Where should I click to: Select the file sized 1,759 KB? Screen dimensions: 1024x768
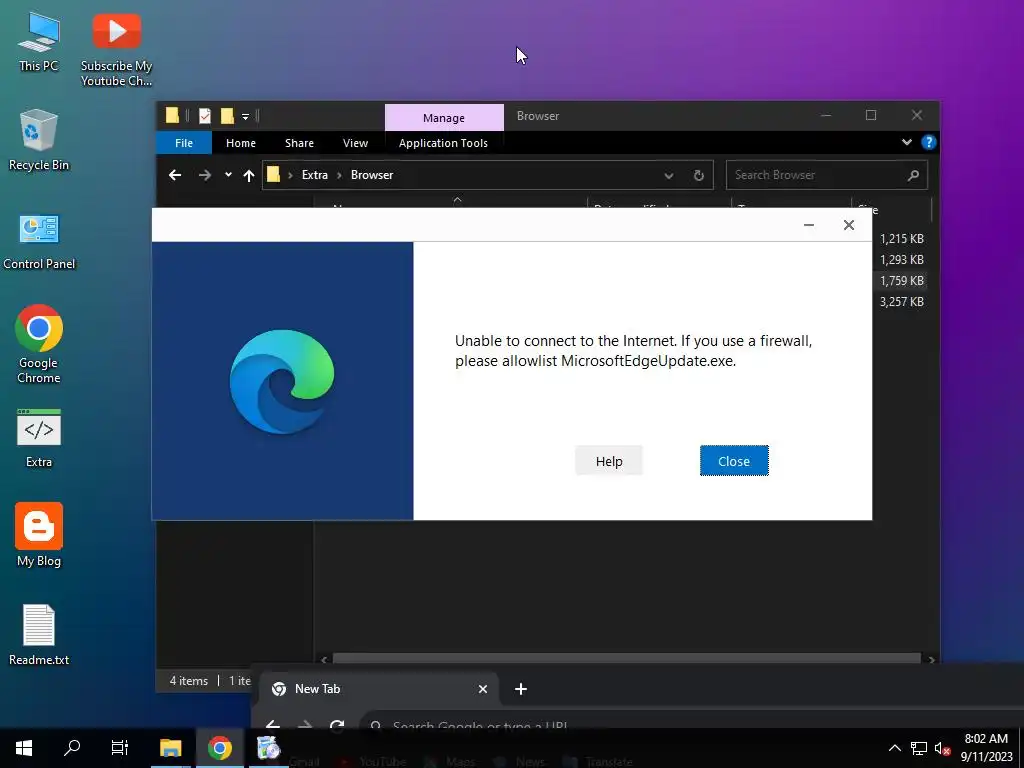[901, 281]
